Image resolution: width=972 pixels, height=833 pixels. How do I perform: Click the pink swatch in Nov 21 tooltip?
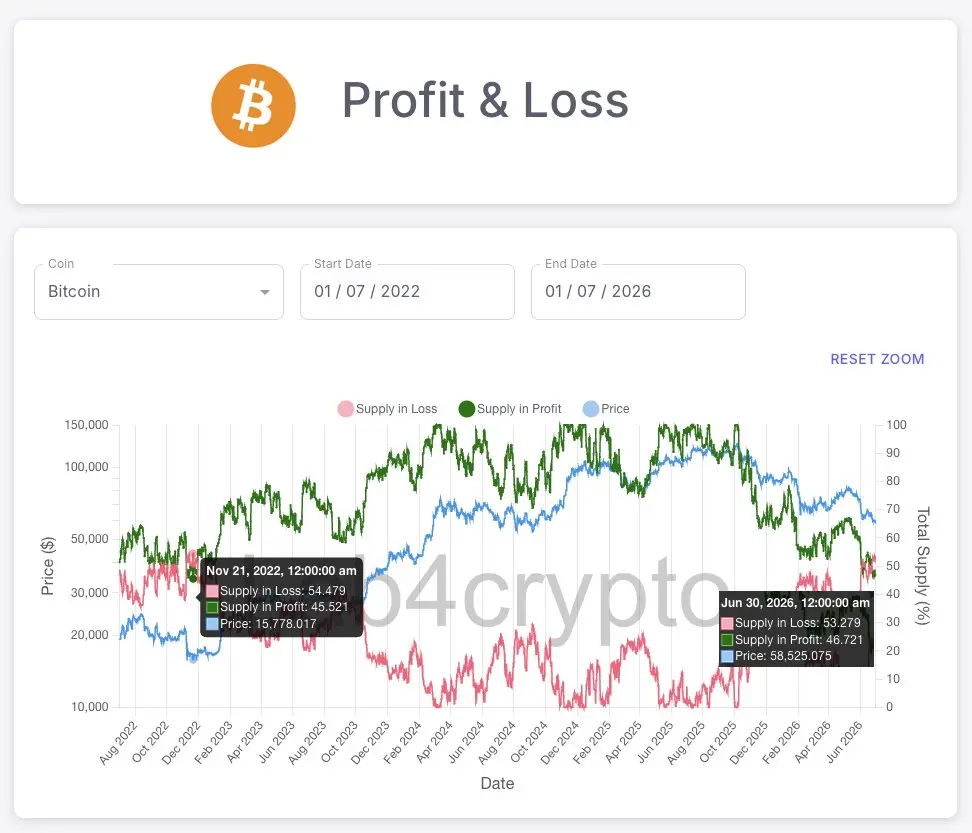pos(212,591)
